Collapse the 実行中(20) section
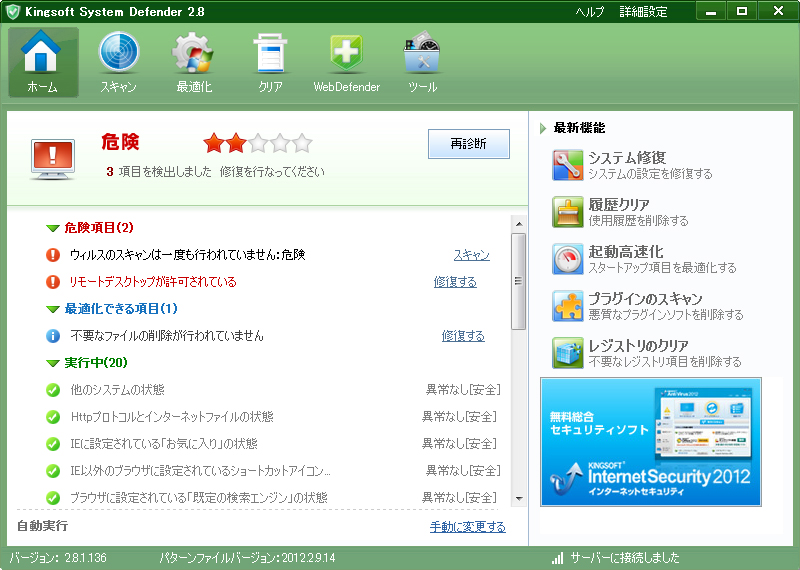 tap(53, 363)
